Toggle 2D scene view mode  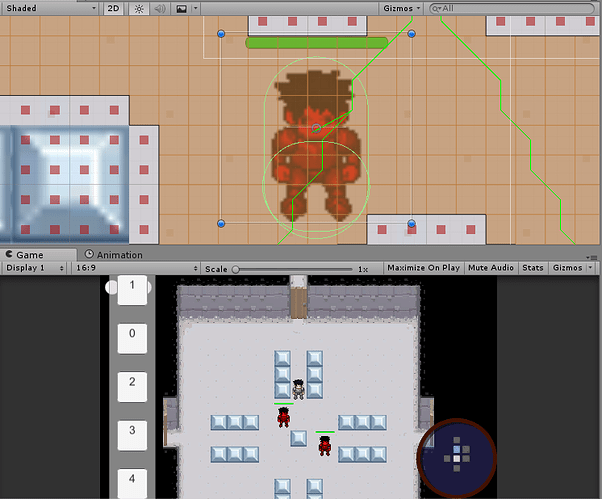pos(113,8)
